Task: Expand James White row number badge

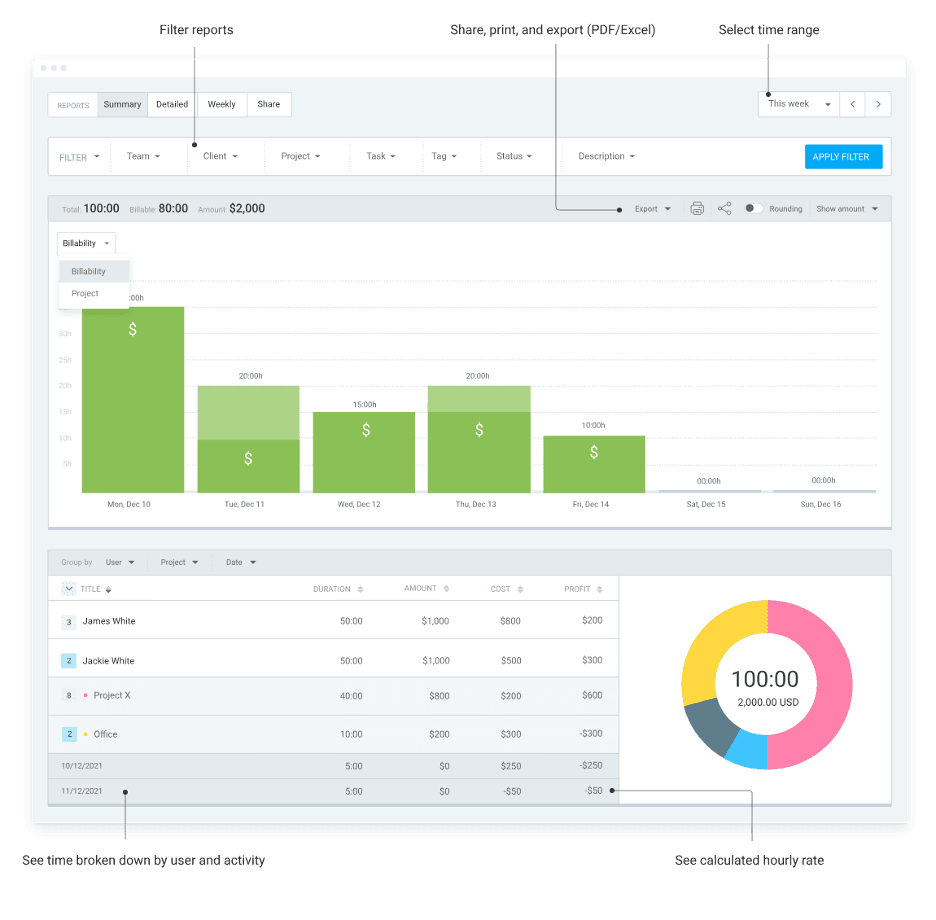Action: (x=69, y=622)
